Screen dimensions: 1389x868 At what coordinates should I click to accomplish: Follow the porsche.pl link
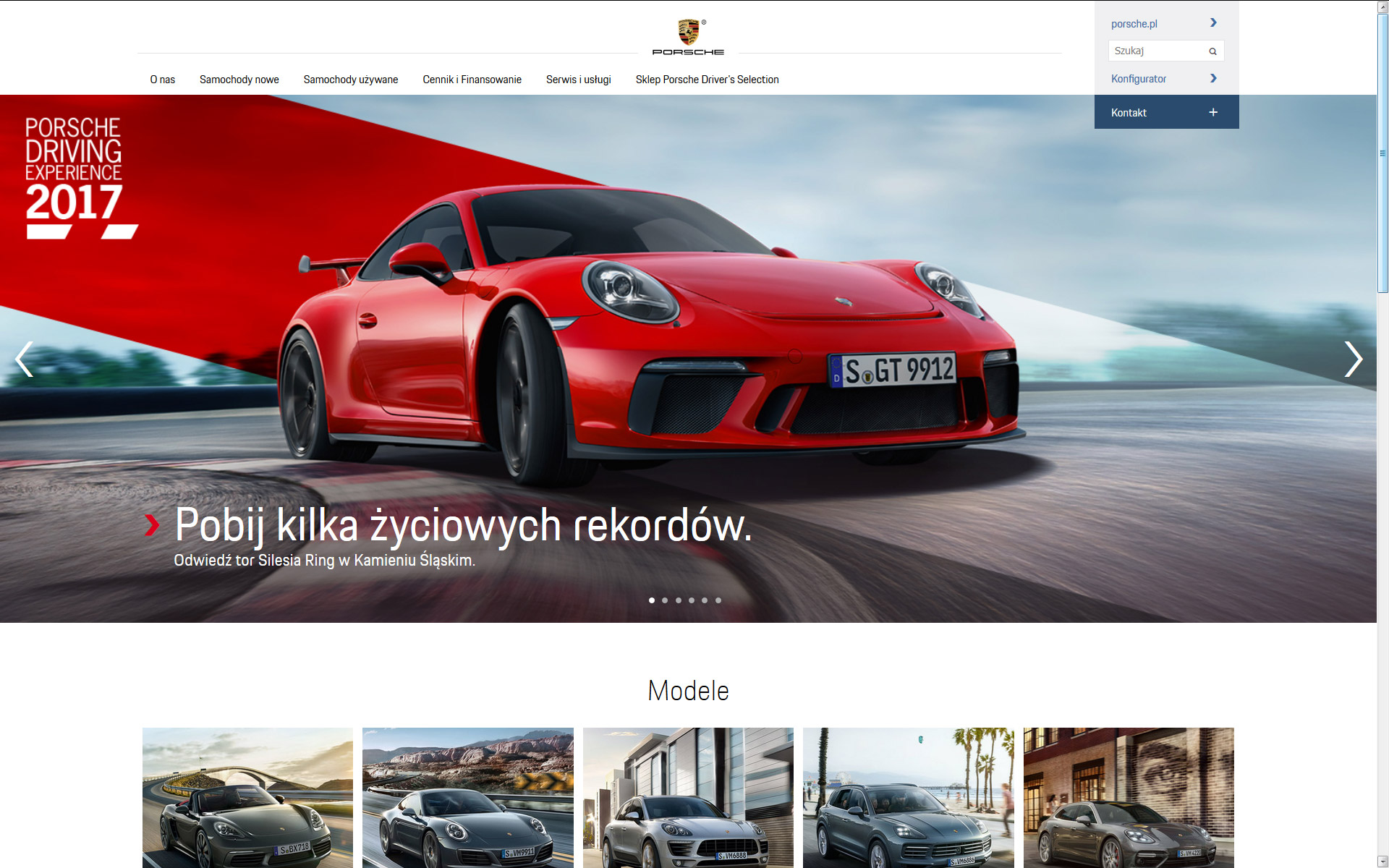tap(1134, 24)
